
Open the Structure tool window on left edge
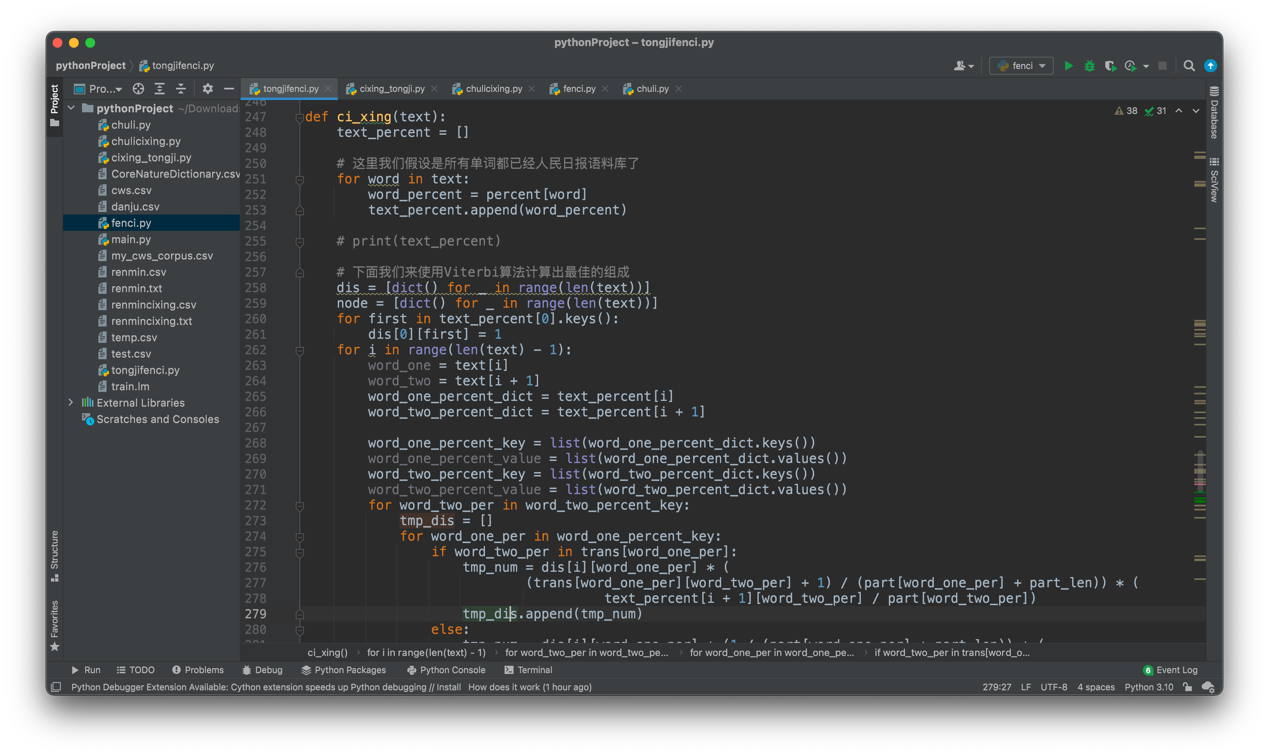[54, 555]
